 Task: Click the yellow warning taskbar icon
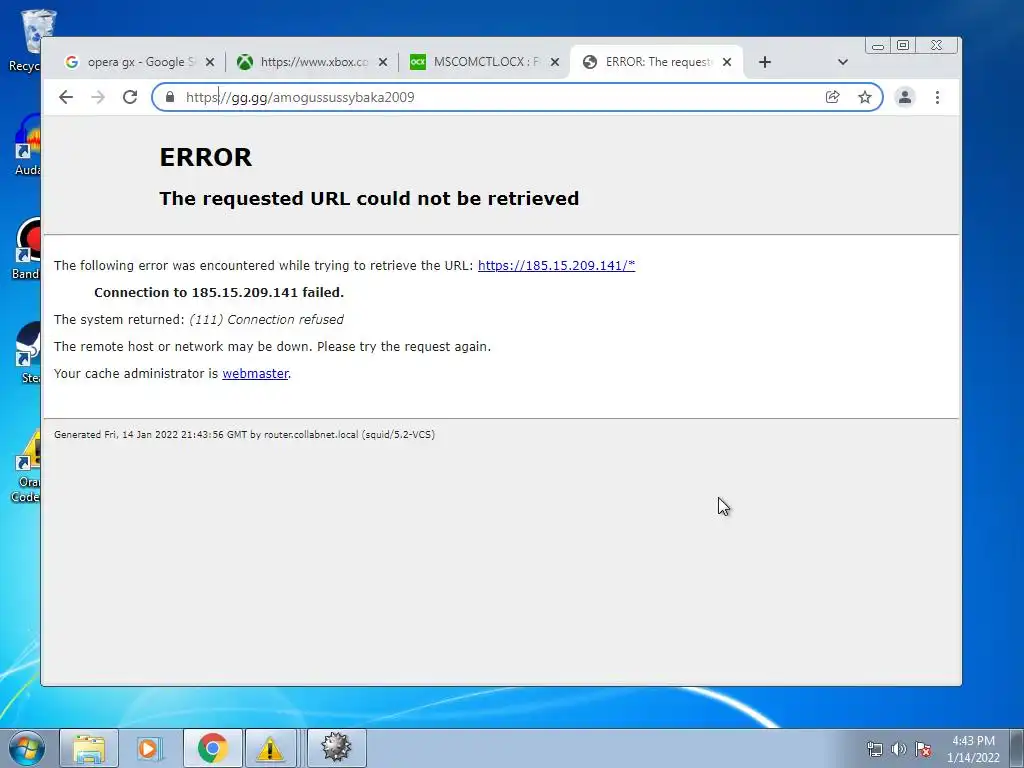270,748
